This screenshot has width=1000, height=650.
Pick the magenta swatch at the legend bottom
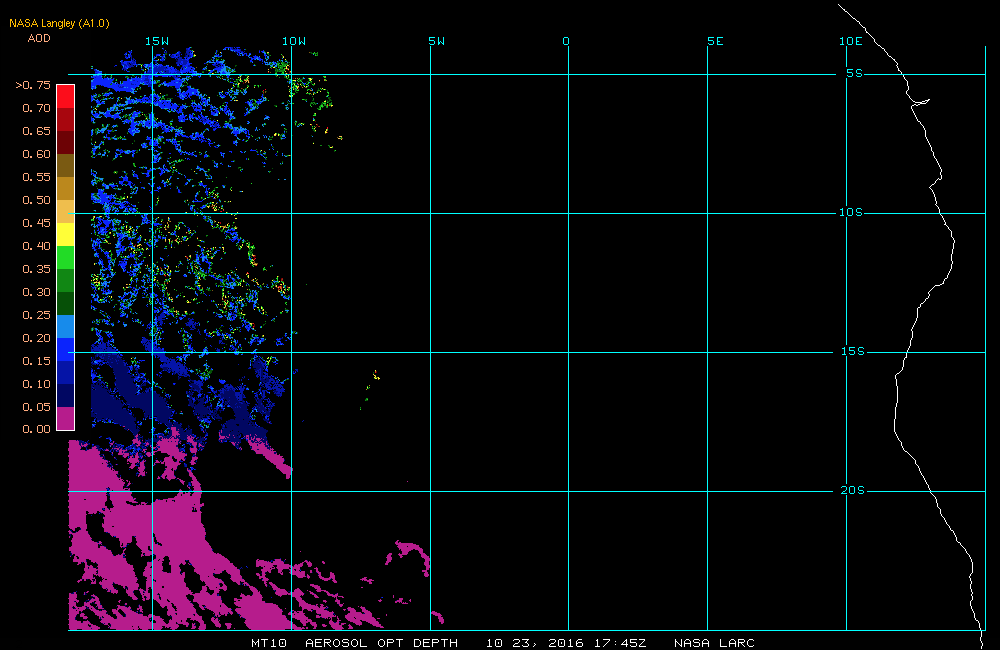point(65,418)
